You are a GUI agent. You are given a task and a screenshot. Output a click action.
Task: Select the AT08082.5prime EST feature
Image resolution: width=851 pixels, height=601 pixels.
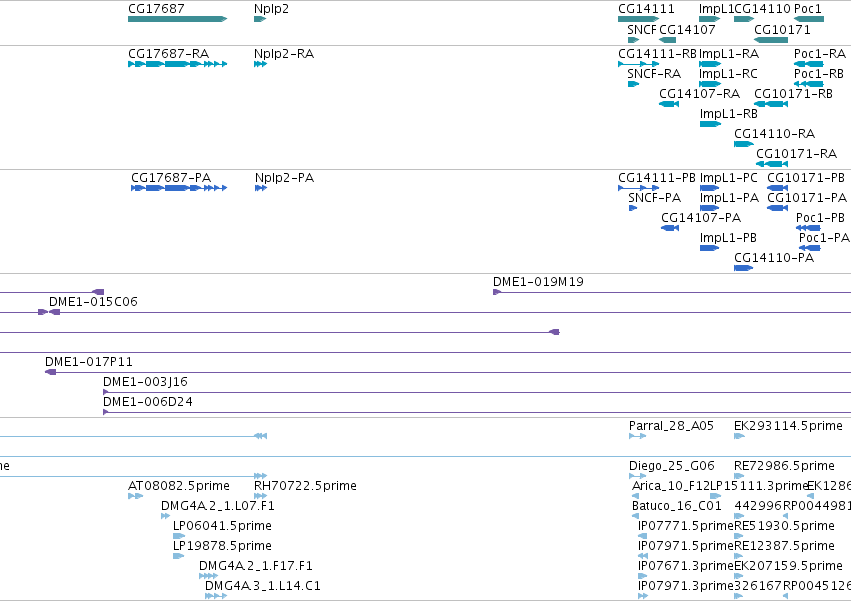[x=136, y=496]
